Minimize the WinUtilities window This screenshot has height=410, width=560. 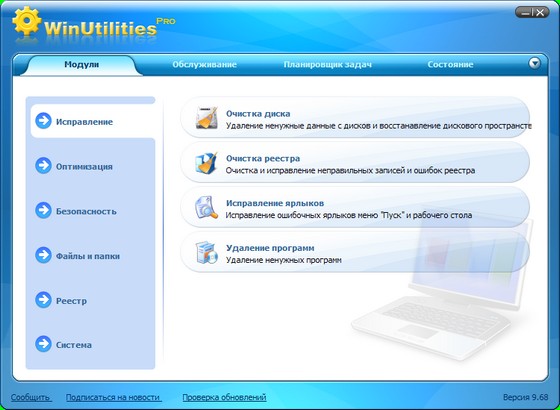click(x=524, y=13)
